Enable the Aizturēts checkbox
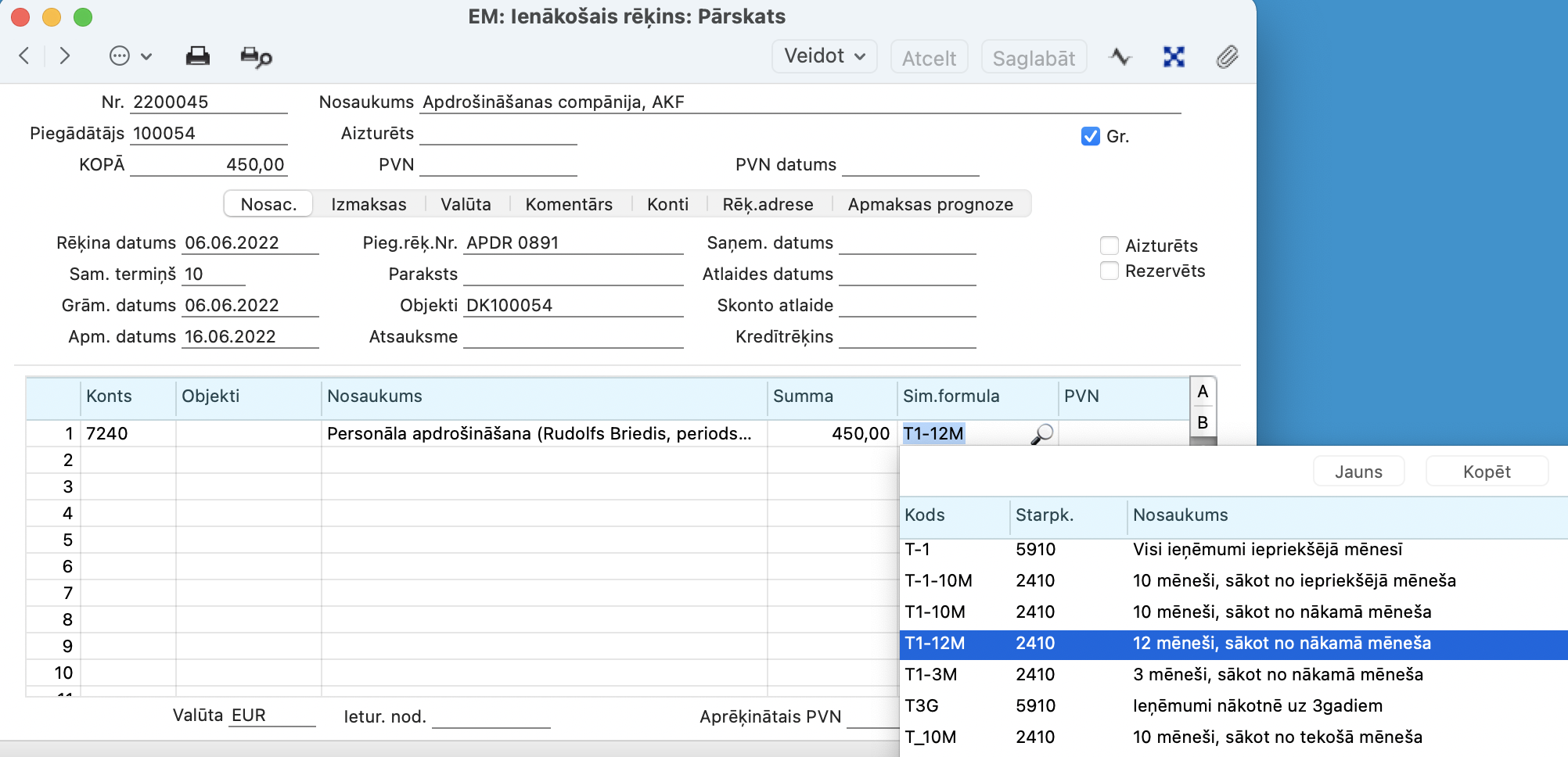Viewport: 1568px width, 757px height. 1109,246
